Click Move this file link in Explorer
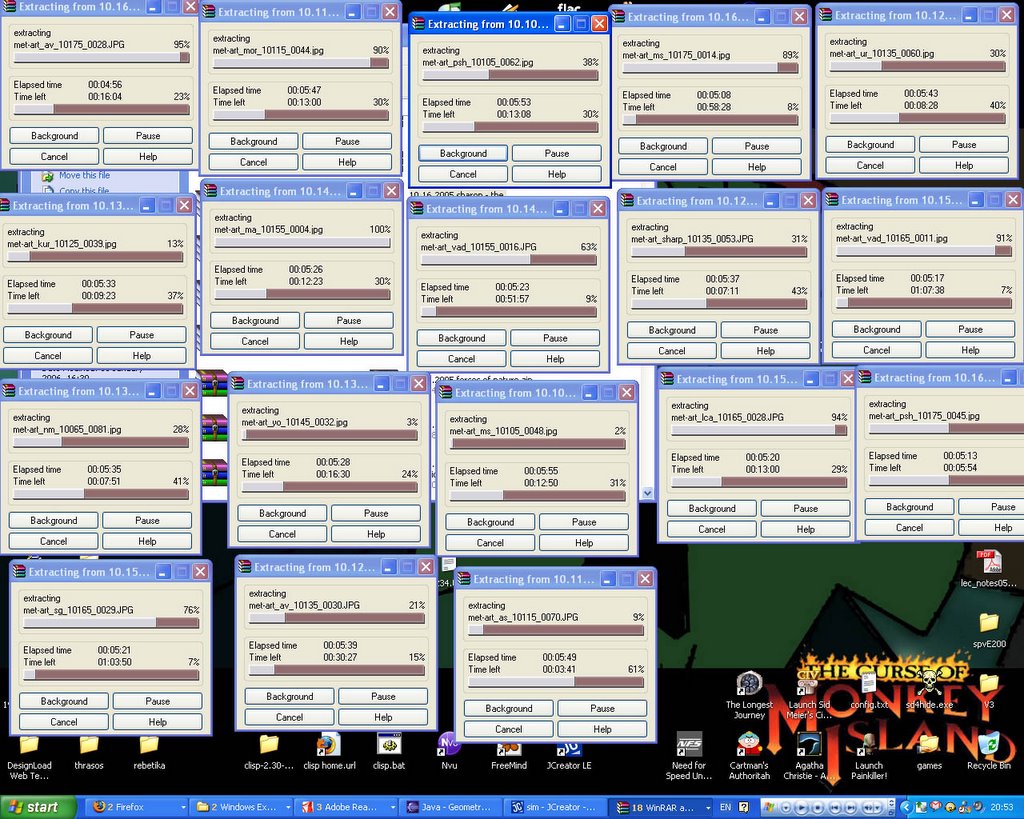Viewport: 1024px width, 819px height. coord(84,175)
